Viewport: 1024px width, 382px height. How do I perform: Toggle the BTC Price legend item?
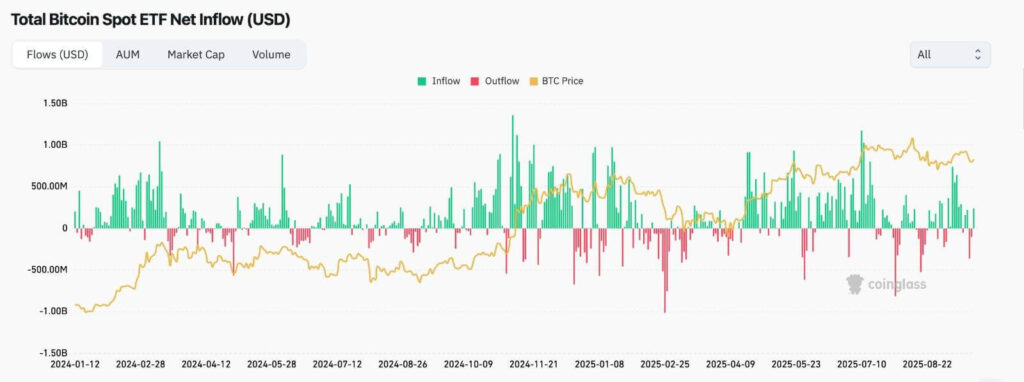(x=556, y=81)
